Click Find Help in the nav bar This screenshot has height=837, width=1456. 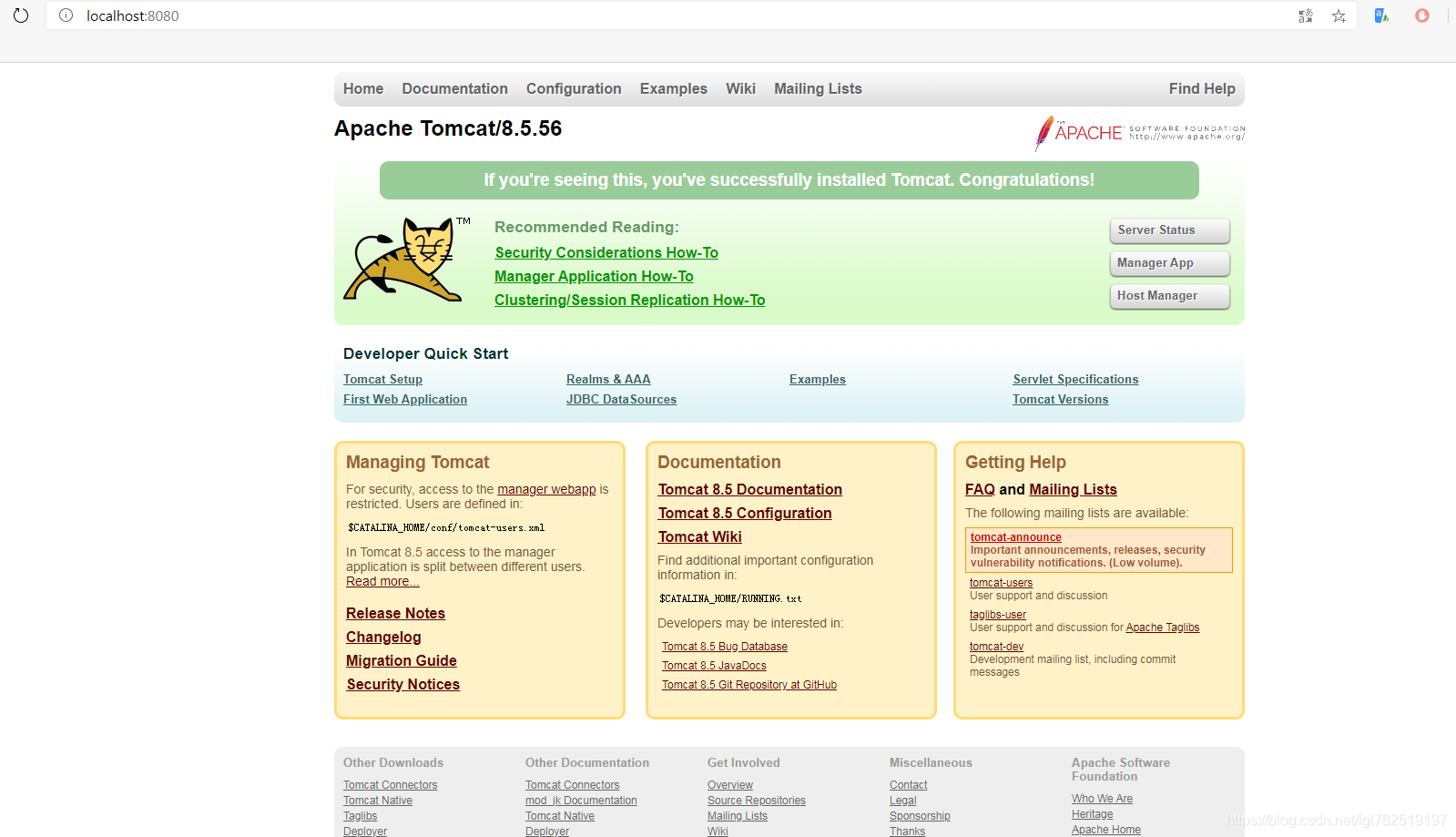point(1202,88)
